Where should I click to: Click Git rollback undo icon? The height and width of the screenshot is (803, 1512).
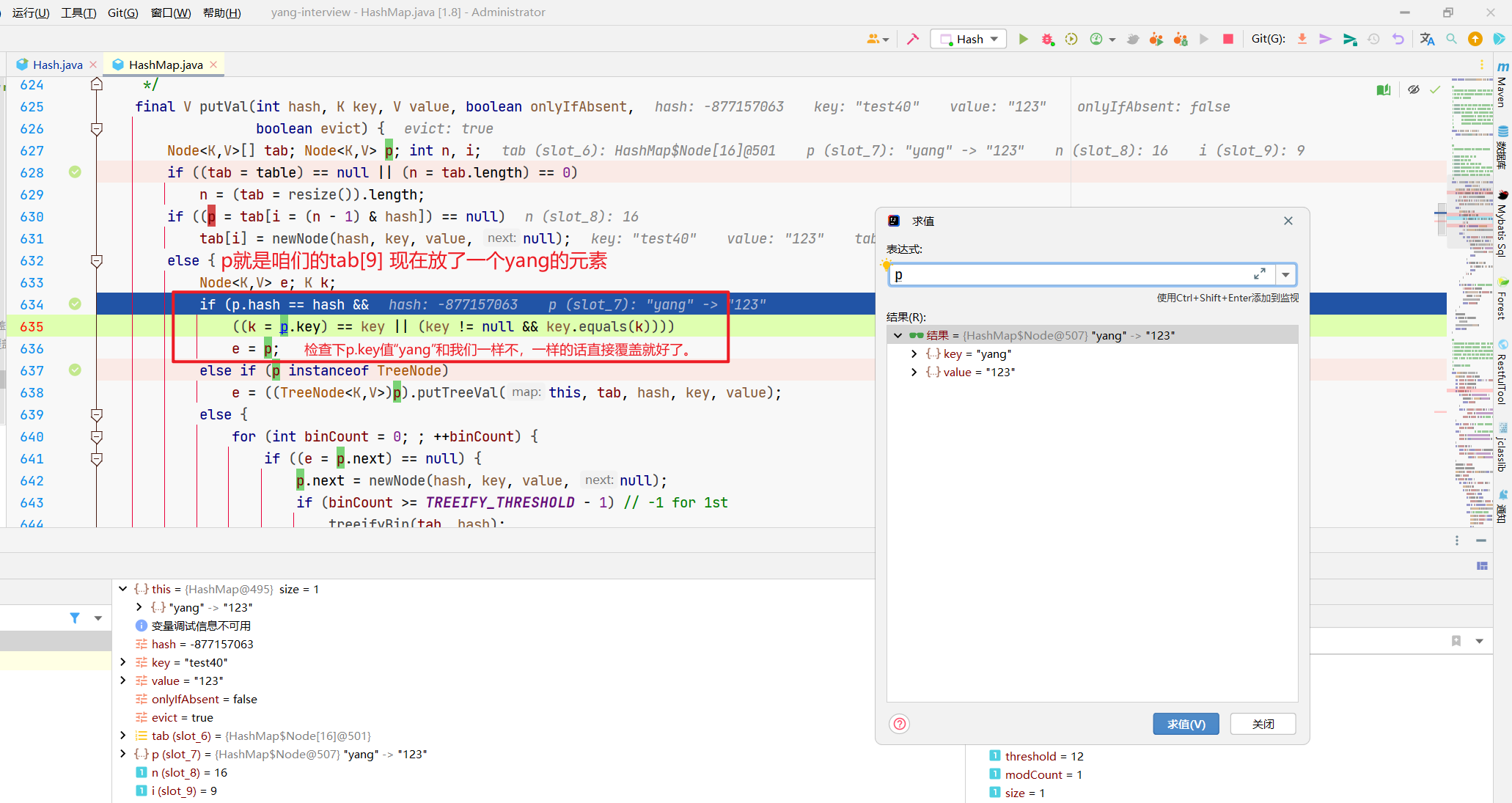click(x=1398, y=39)
